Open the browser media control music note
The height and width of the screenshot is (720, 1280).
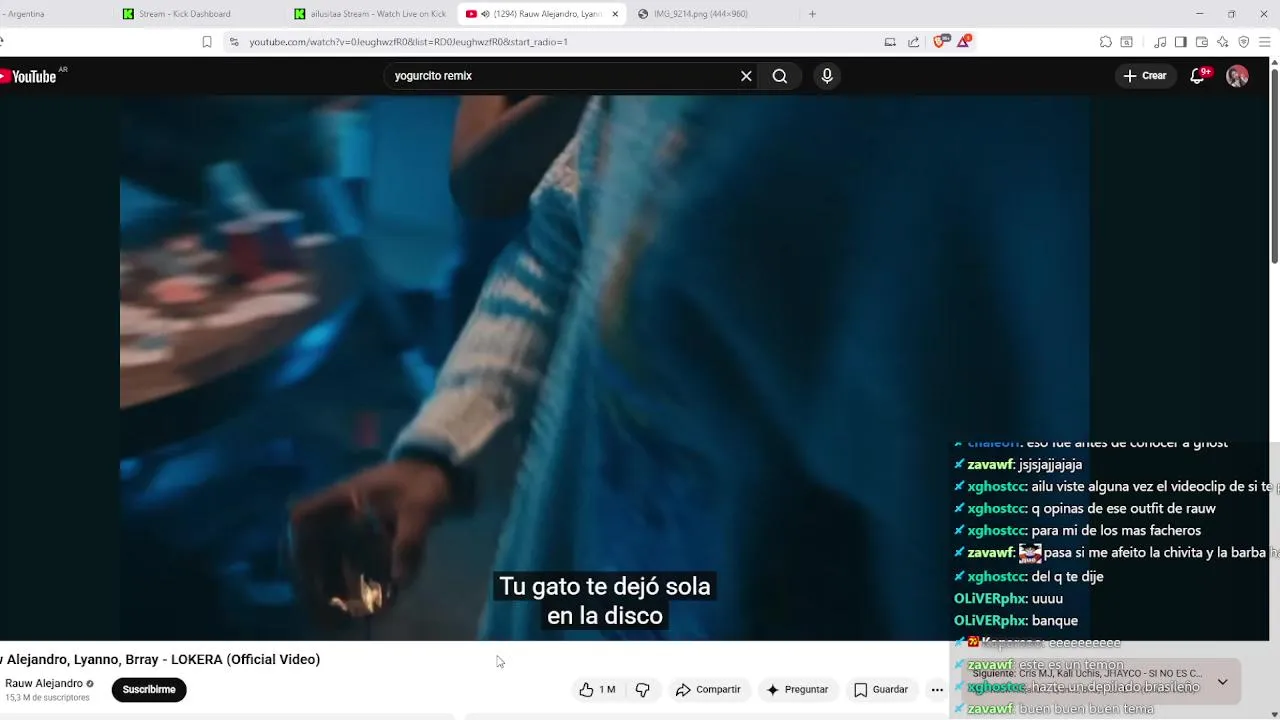(1160, 42)
